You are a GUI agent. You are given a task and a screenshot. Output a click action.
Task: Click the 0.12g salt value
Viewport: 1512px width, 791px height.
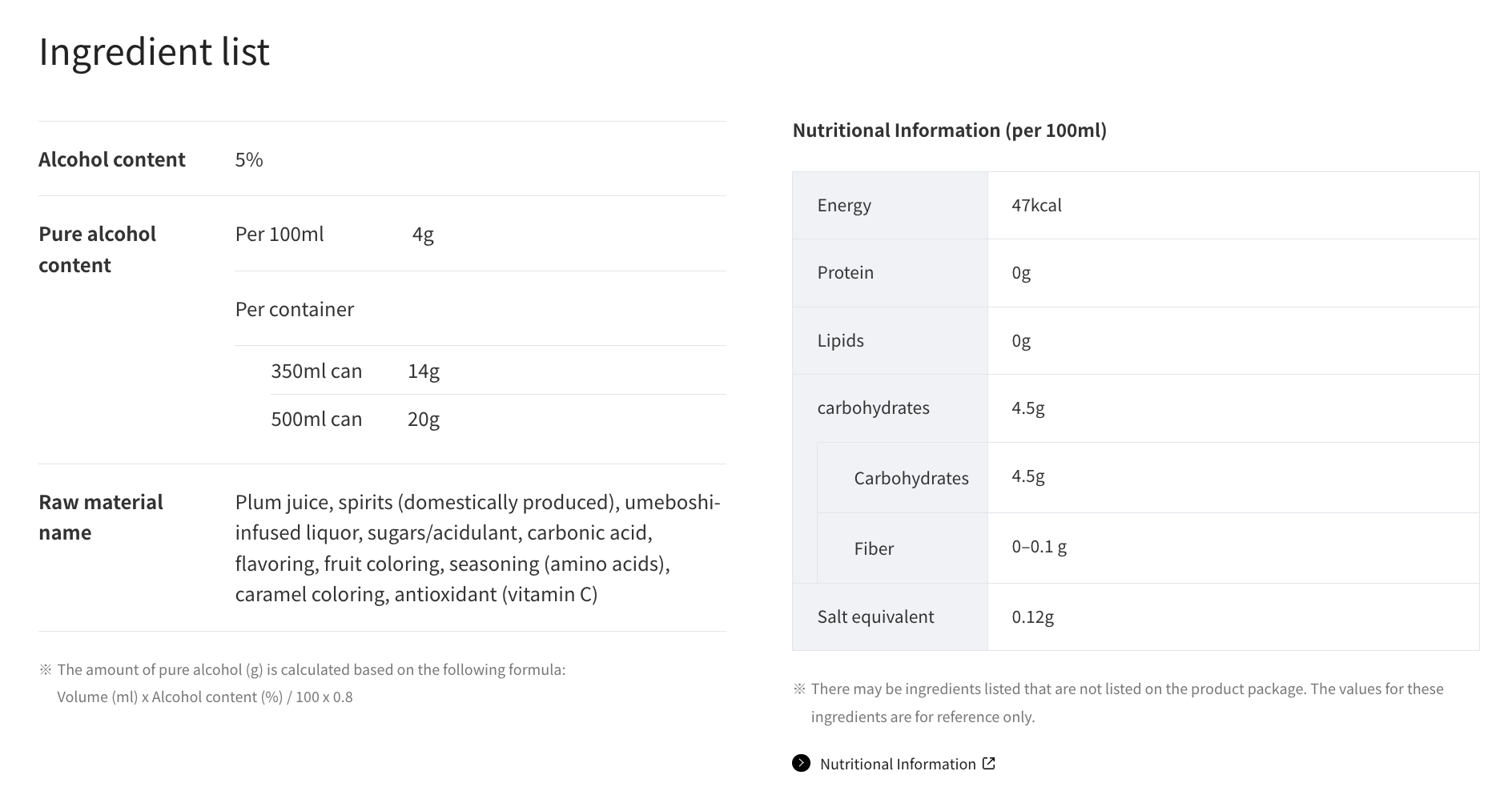pos(1032,616)
